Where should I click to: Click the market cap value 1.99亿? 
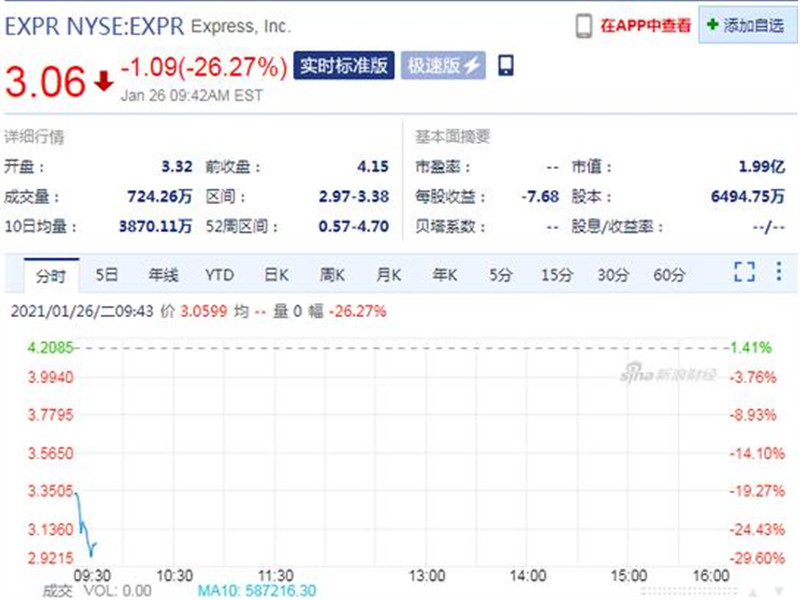762,166
